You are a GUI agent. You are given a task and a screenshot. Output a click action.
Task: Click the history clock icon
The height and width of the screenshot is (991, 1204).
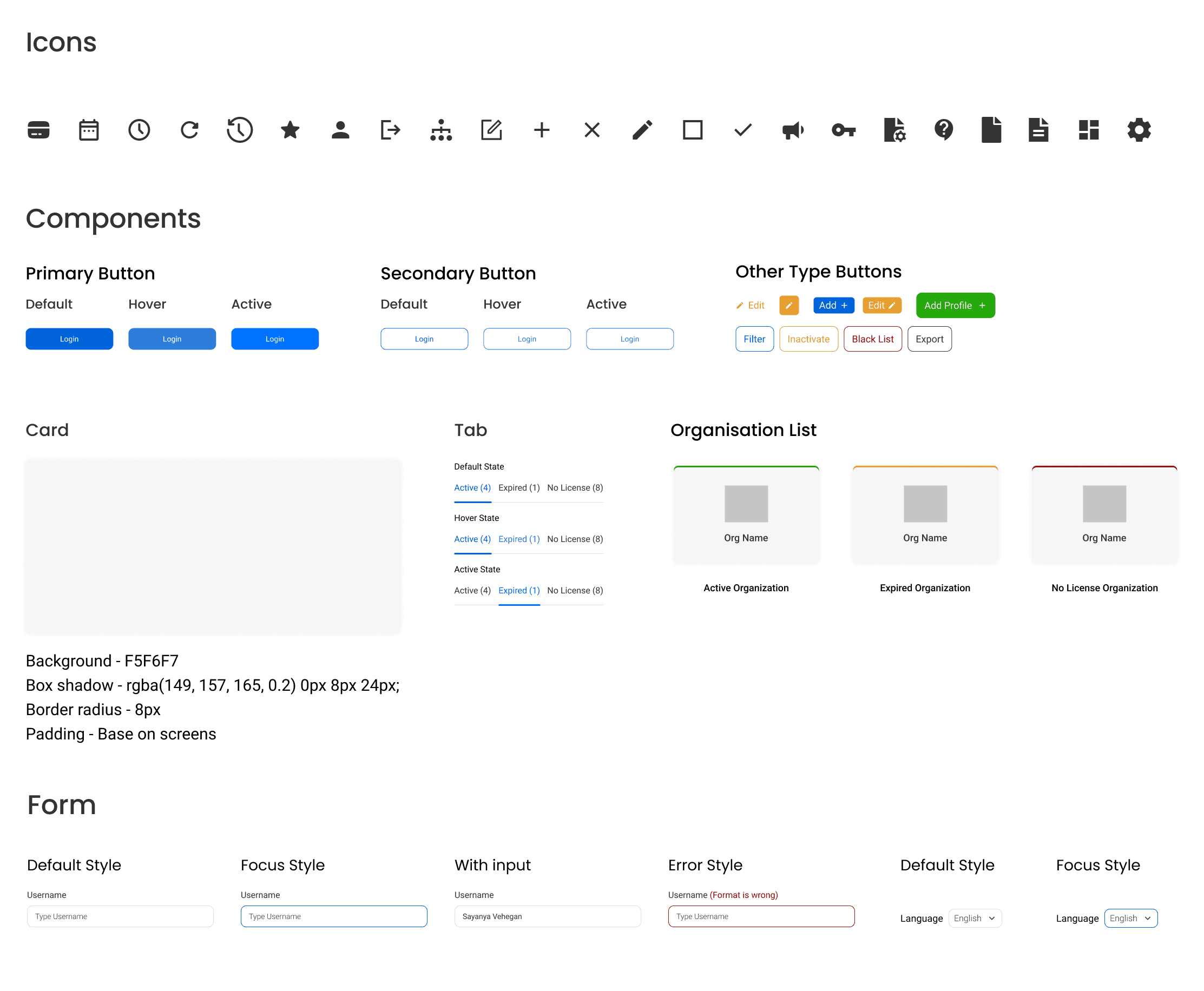[239, 130]
